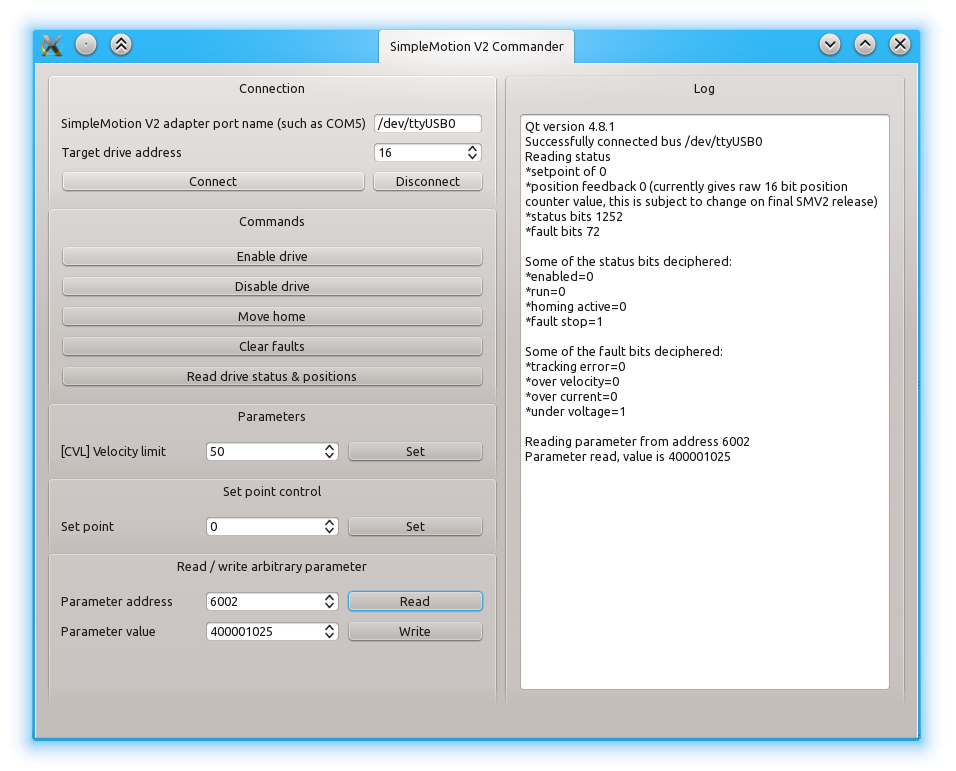Click log line '*fault bits 72'

562,232
